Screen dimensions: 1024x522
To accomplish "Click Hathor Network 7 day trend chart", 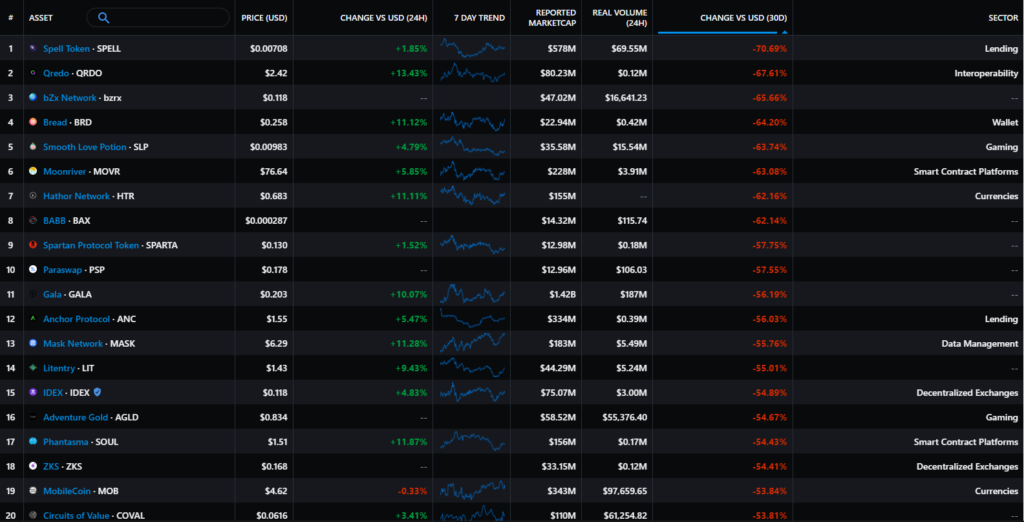I will tap(473, 196).
